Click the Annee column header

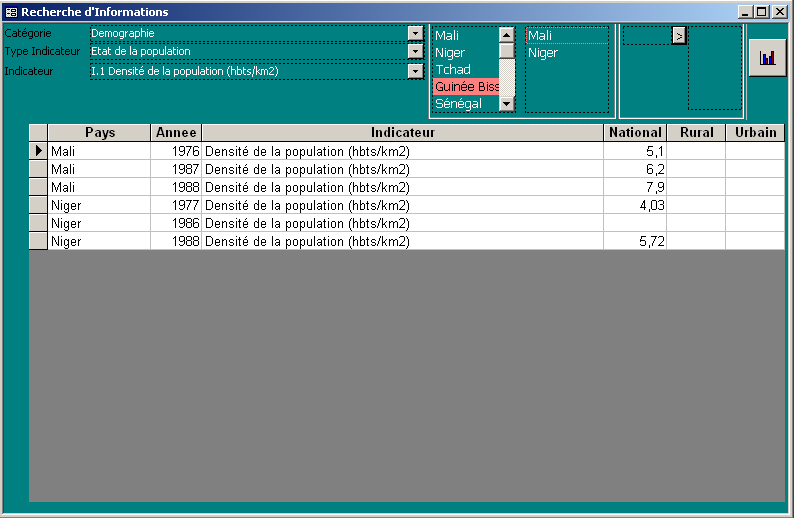tap(176, 132)
